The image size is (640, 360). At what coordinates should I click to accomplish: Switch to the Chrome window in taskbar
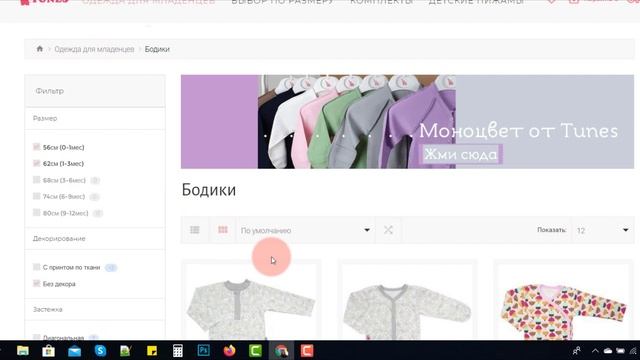tap(281, 351)
